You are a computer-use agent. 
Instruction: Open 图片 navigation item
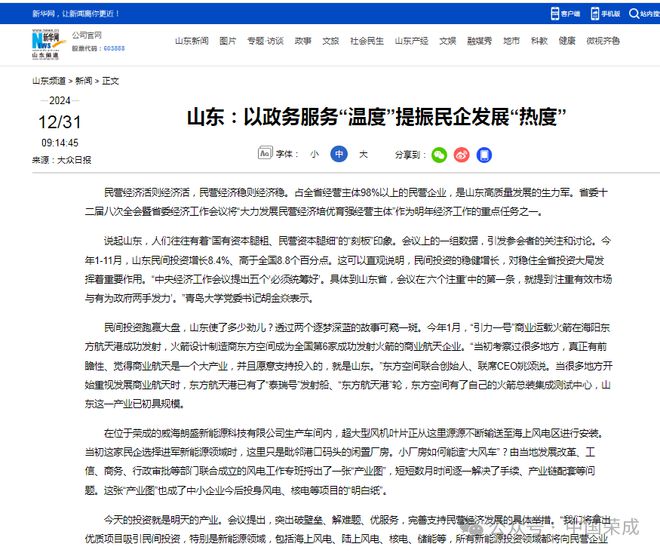[x=228, y=41]
